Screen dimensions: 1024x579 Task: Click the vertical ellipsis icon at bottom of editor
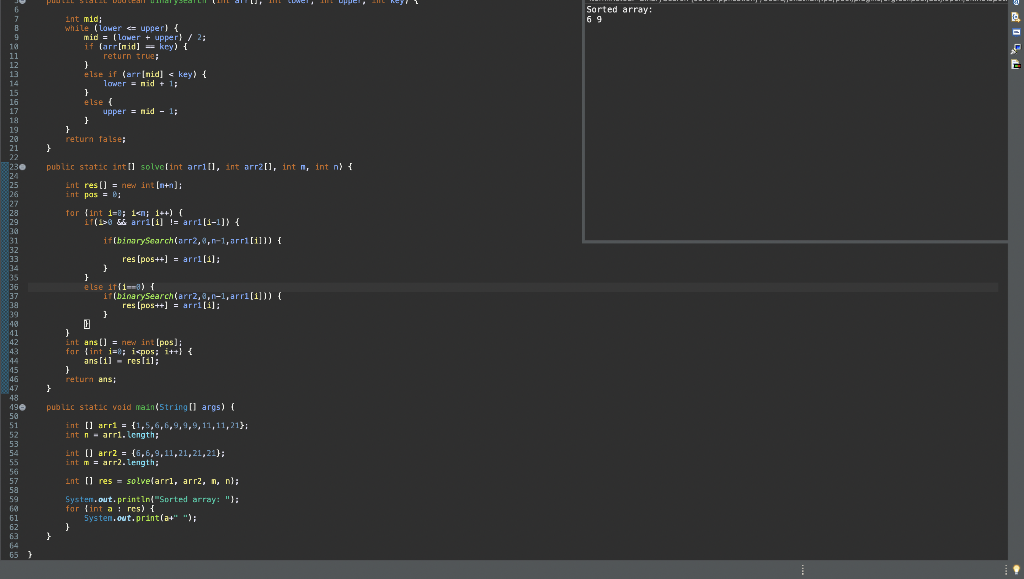coord(802,568)
